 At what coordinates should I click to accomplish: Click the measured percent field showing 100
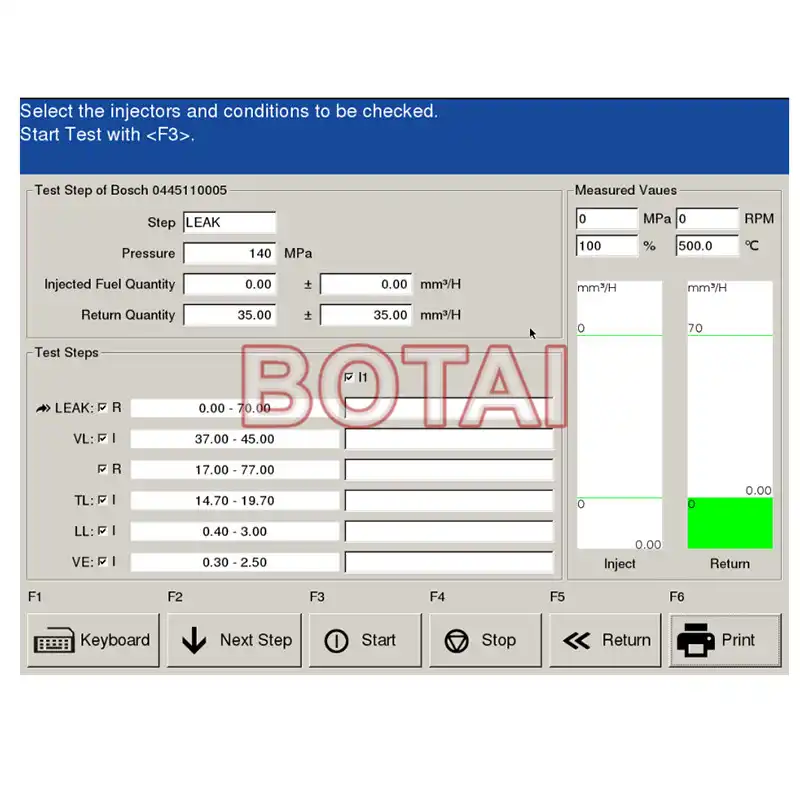pyautogui.click(x=607, y=246)
